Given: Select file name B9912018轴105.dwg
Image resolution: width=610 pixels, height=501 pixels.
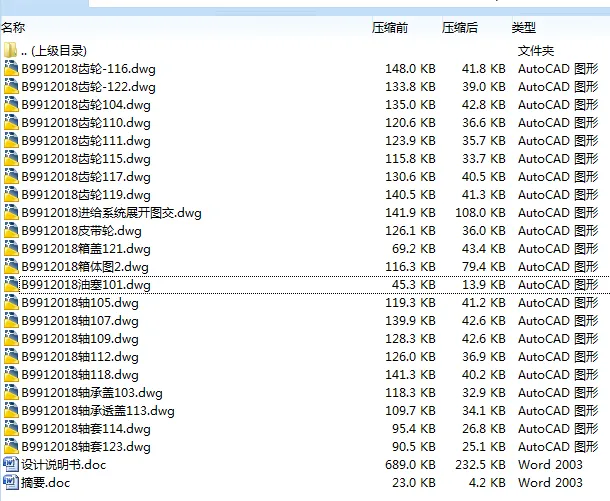Looking at the screenshot, I should point(80,303).
